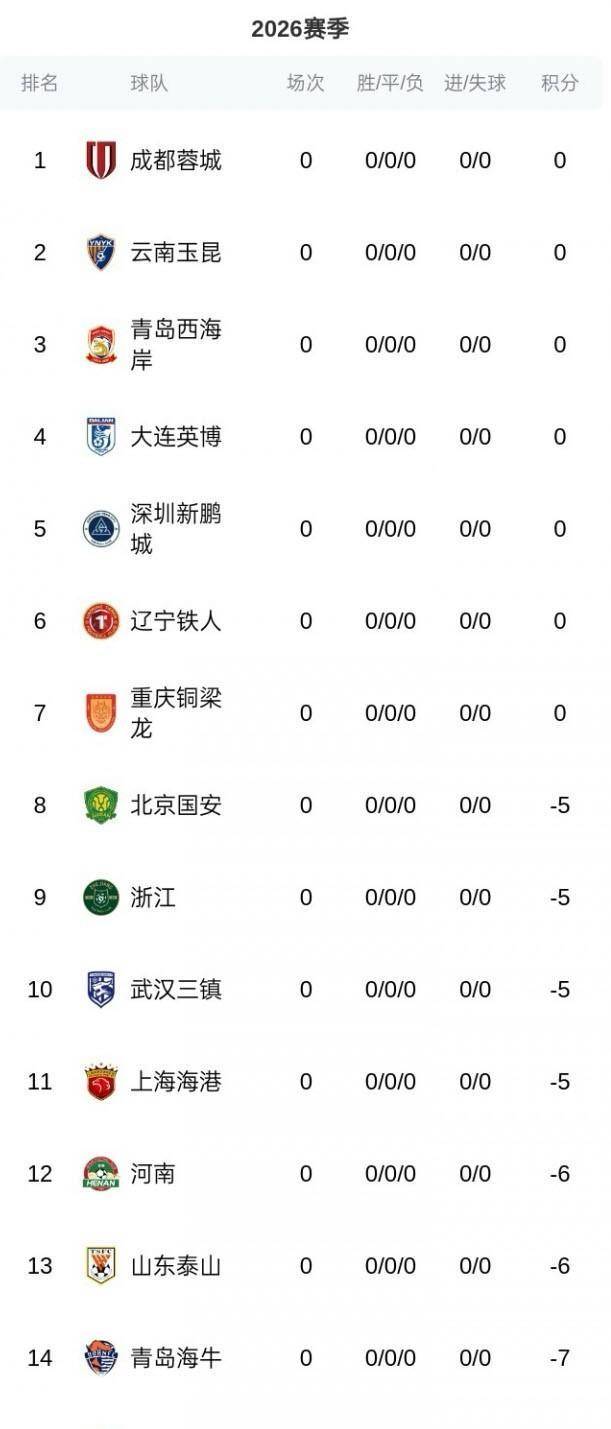Click the 成都蓉城 team crest icon

tap(101, 160)
